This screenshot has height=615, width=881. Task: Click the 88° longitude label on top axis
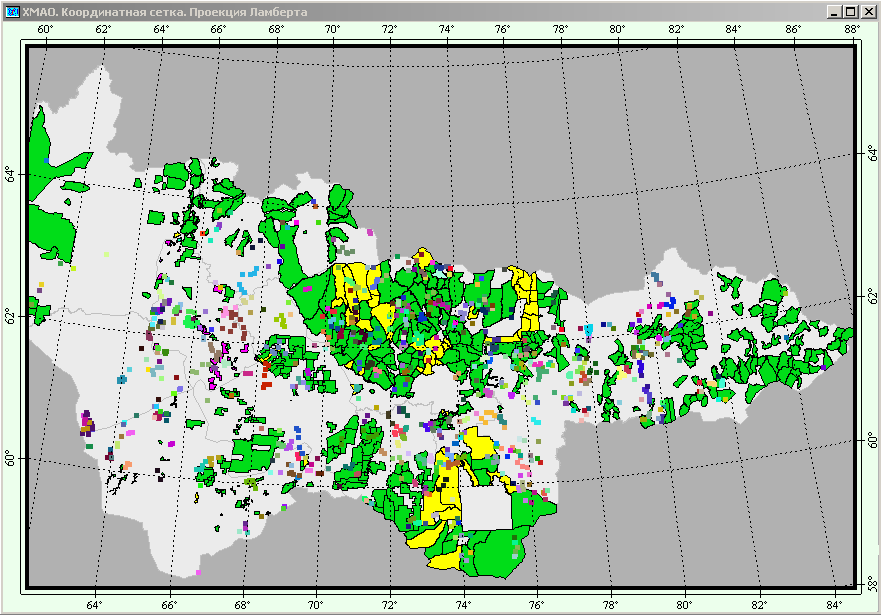pyautogui.click(x=852, y=29)
